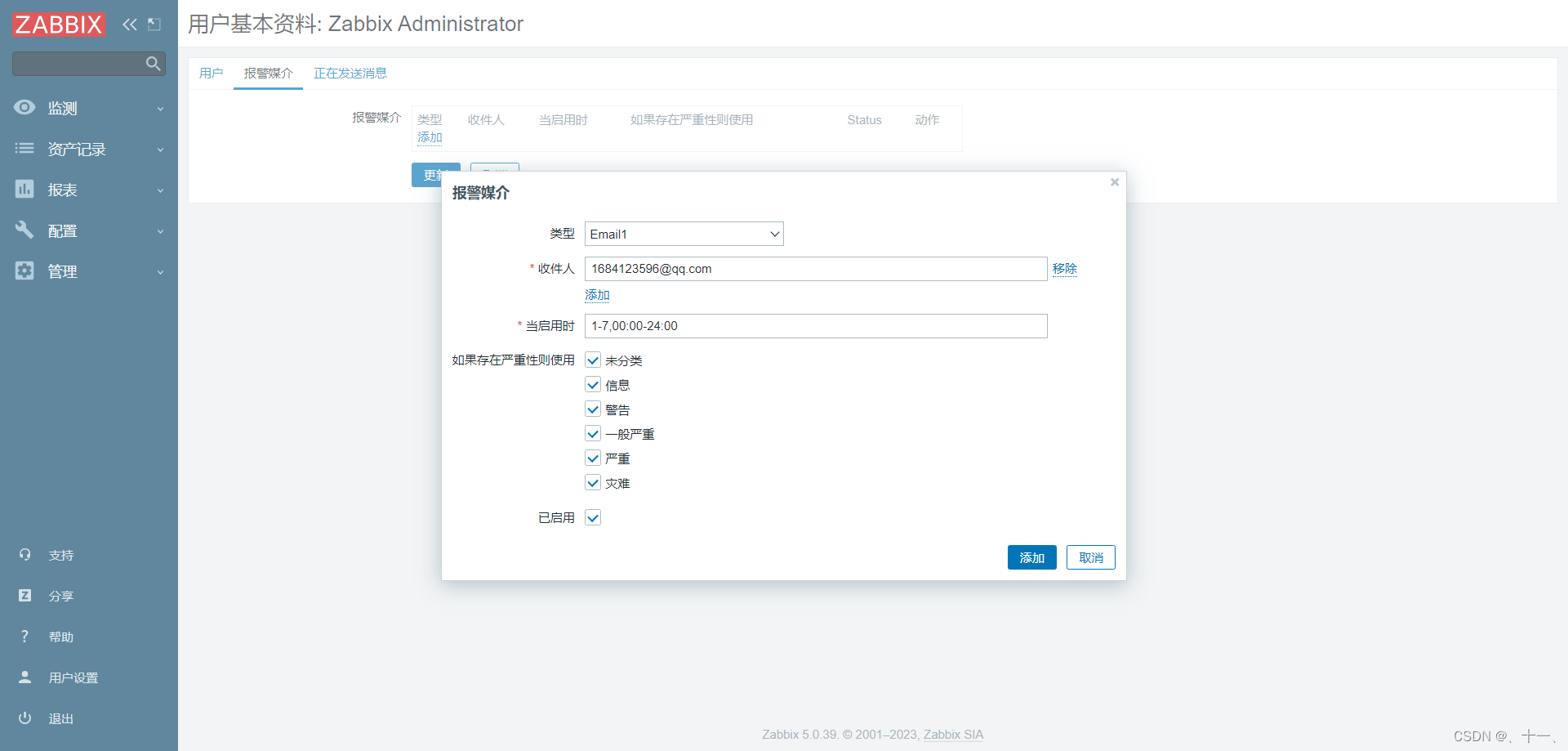
Task: Expand the 资产记录 menu chevron
Action: (160, 150)
